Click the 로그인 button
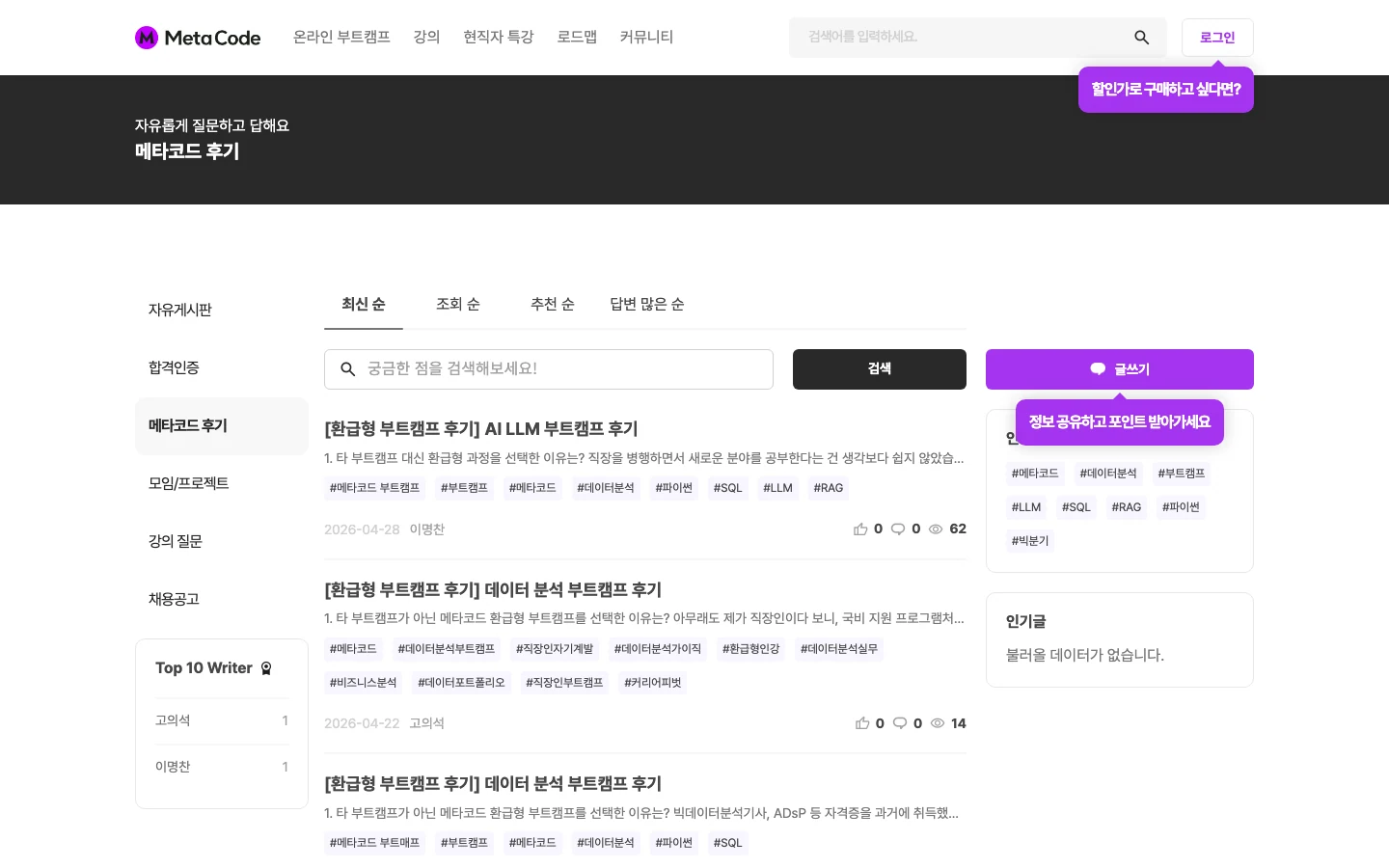This screenshot has width=1389, height=868. tap(1217, 38)
